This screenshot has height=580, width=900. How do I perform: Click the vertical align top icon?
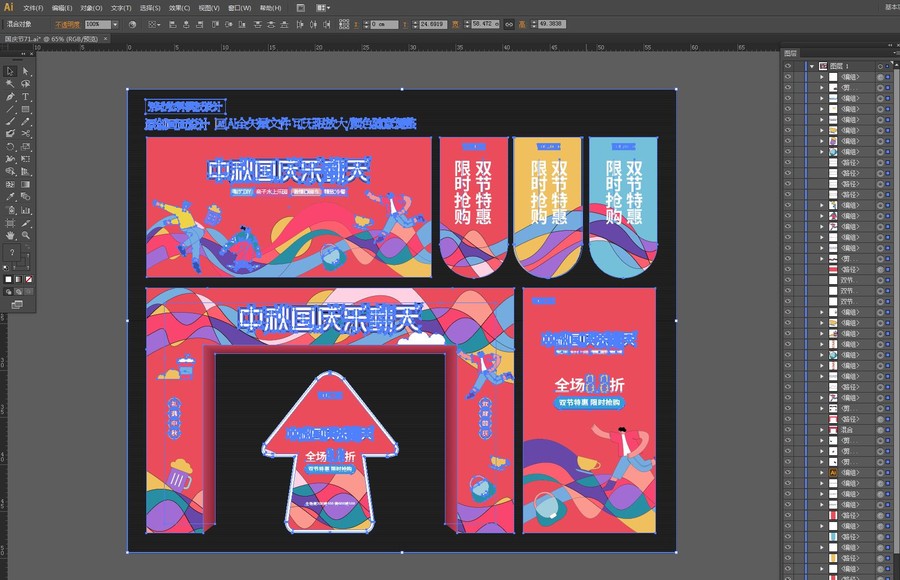click(x=216, y=24)
